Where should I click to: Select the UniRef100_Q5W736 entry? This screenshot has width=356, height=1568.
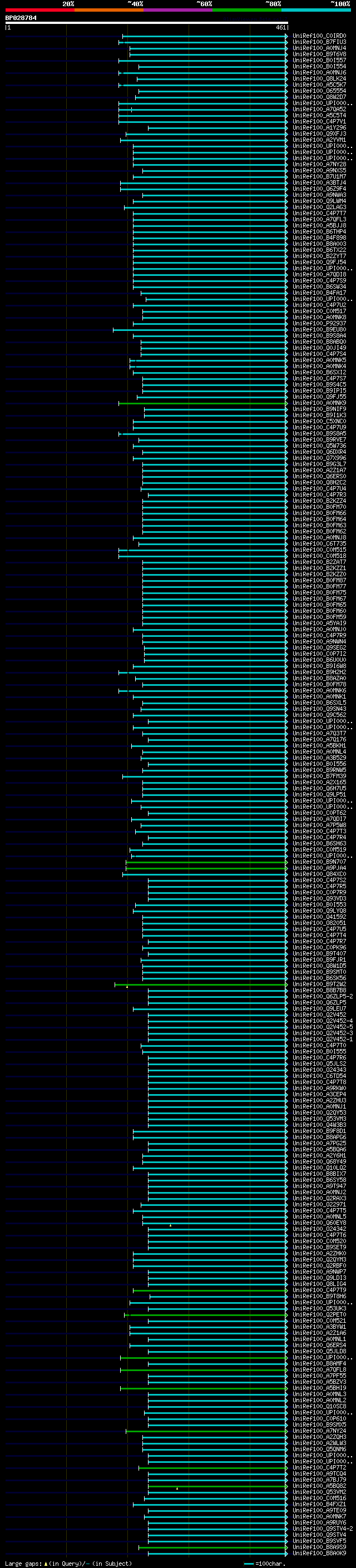point(319,446)
